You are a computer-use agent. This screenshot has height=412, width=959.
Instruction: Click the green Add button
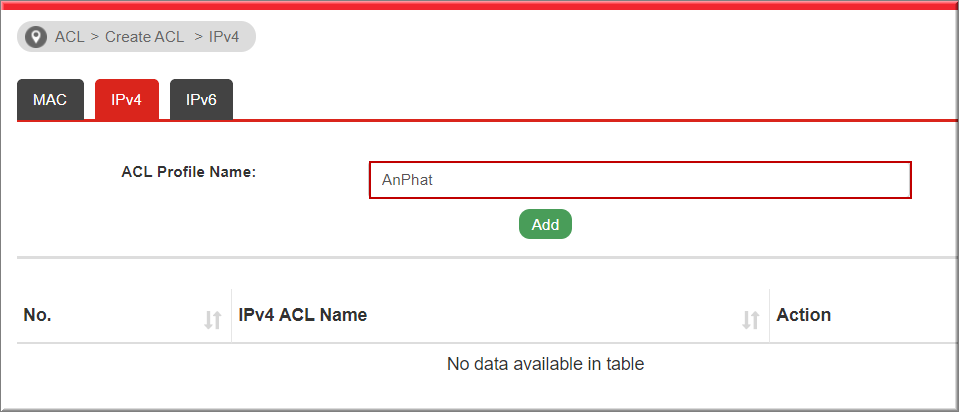point(545,224)
